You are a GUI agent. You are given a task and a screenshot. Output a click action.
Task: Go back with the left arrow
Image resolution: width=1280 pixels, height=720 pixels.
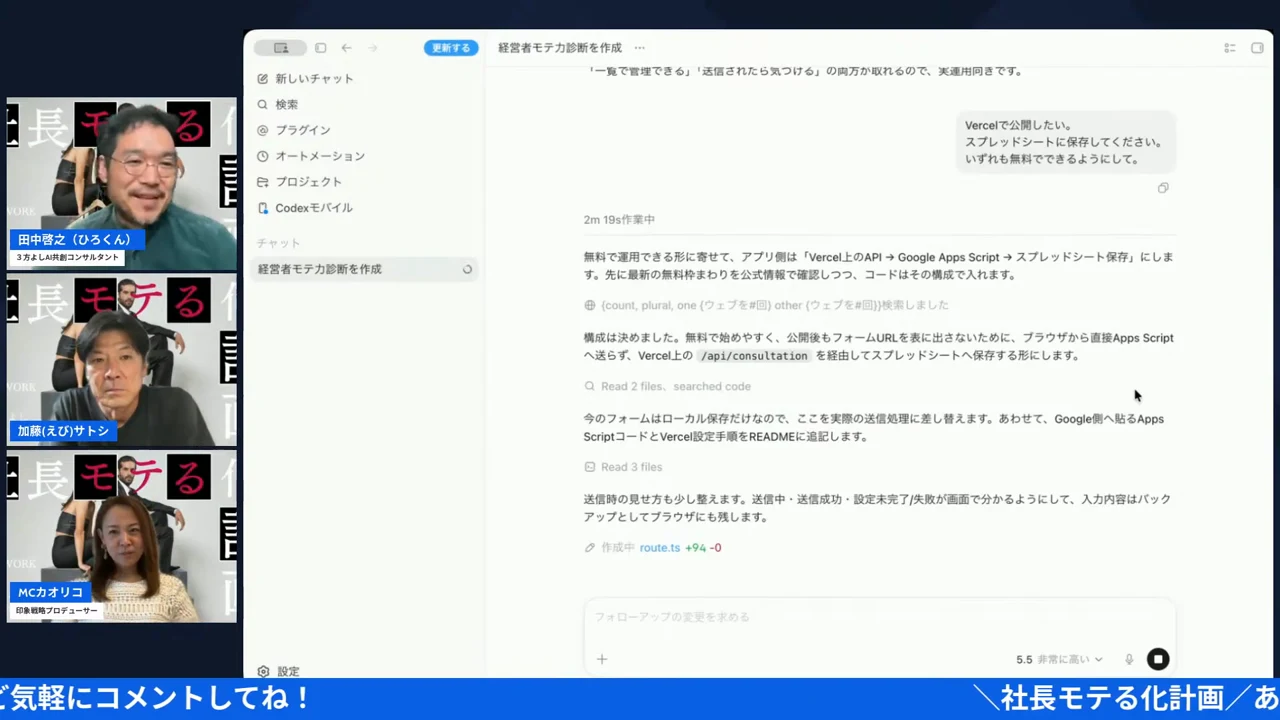(x=346, y=48)
